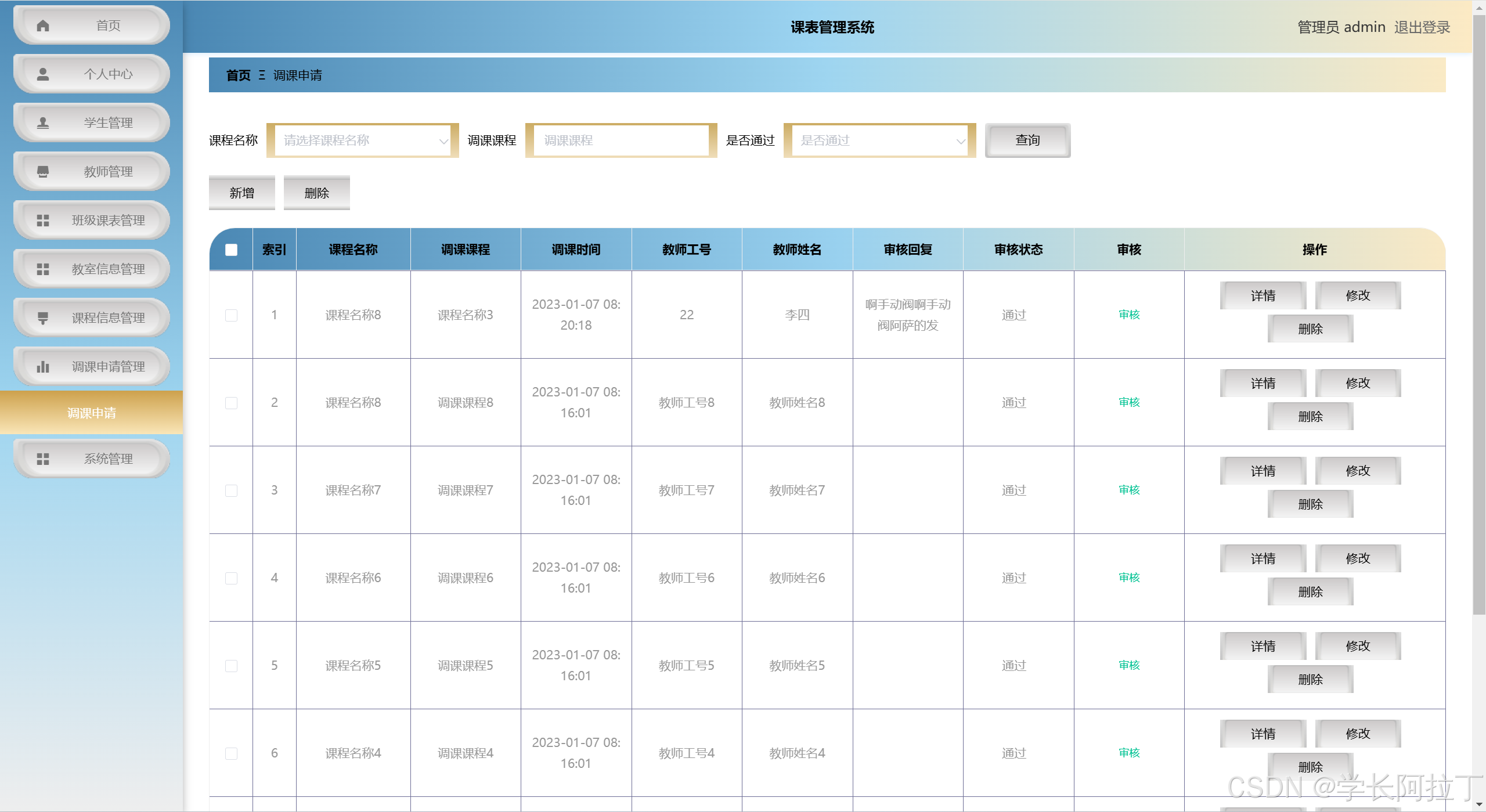Click the teacher icon beside 教师管理
Viewport: 1486px width, 812px height.
point(43,172)
